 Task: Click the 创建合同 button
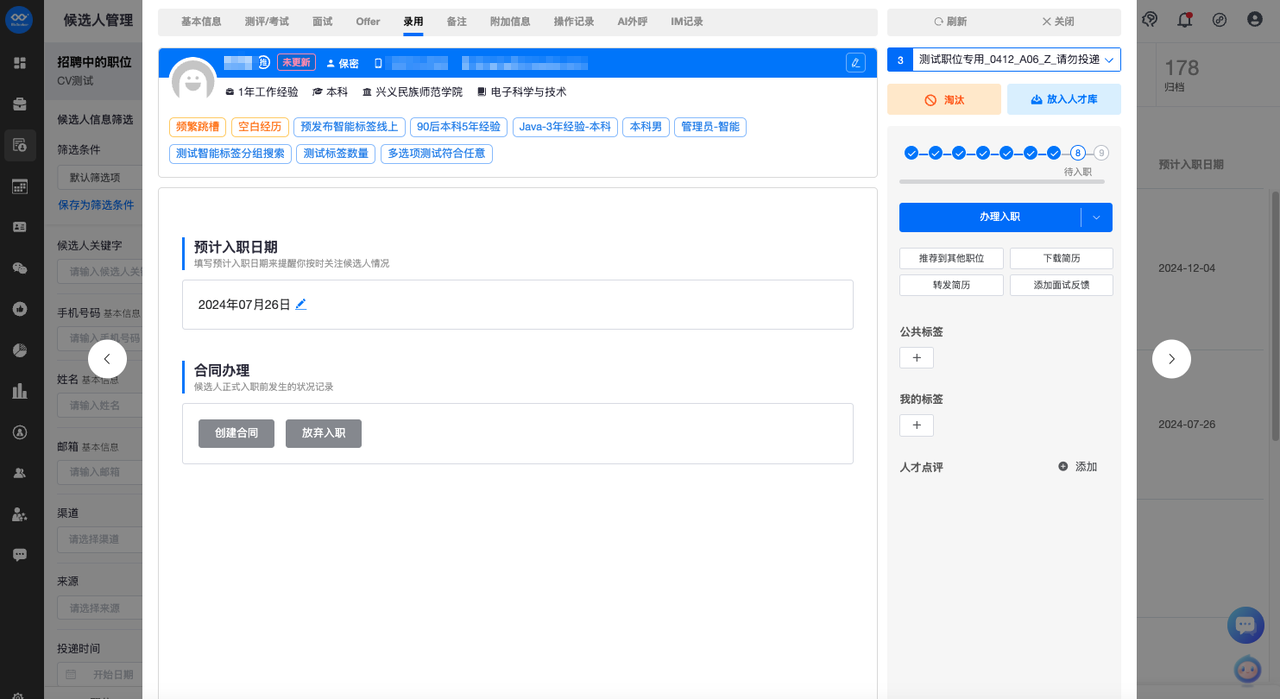(236, 433)
